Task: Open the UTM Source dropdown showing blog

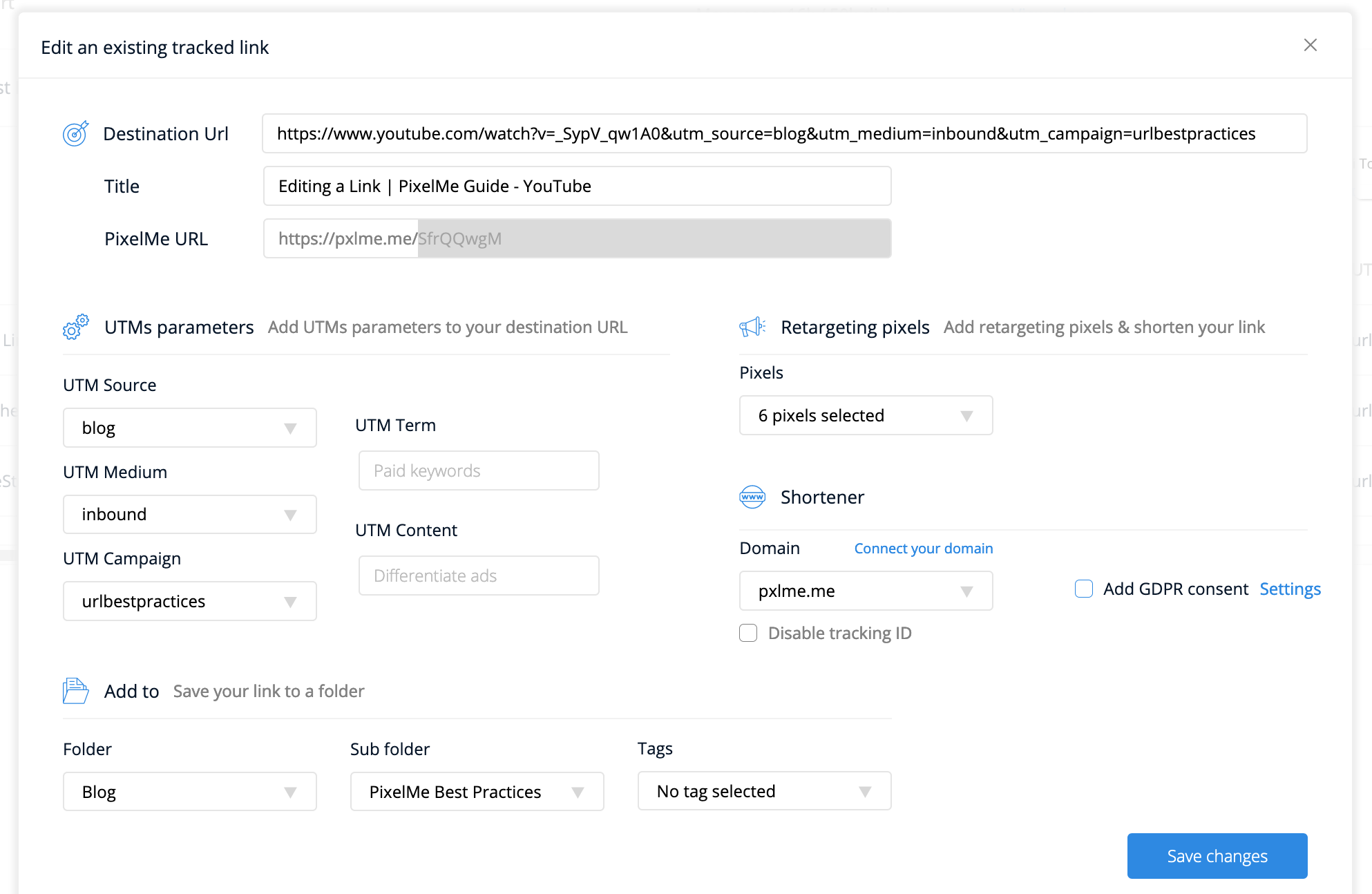Action: (x=190, y=428)
